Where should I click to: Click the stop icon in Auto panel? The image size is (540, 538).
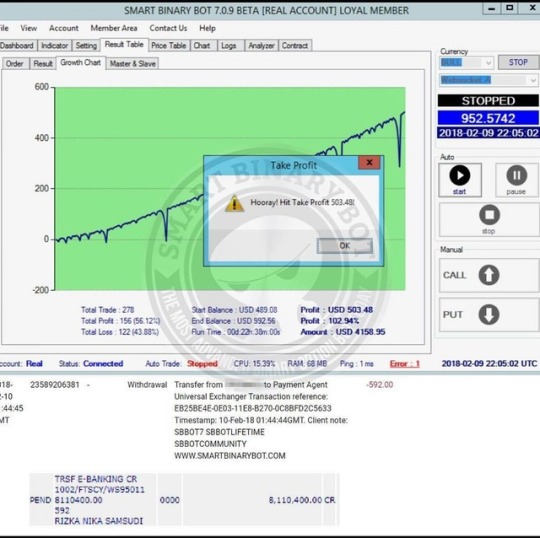[x=489, y=215]
